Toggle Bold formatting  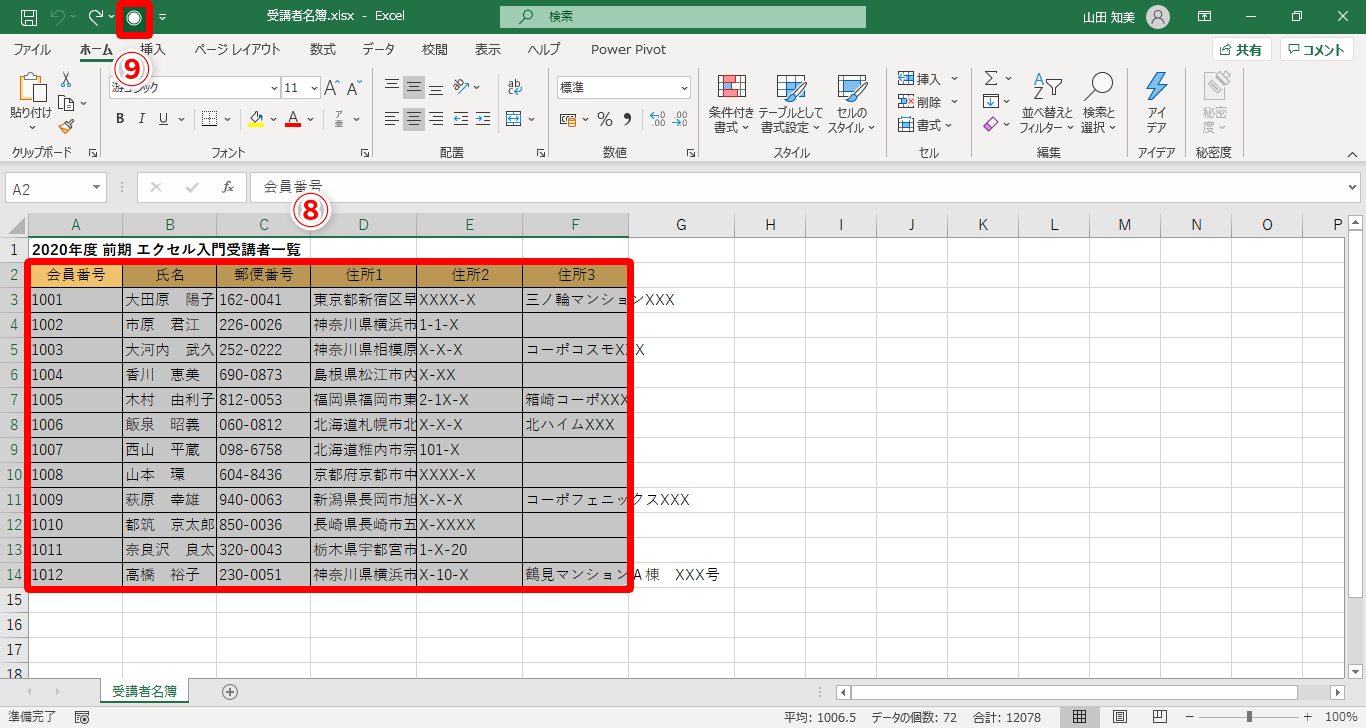click(x=119, y=119)
